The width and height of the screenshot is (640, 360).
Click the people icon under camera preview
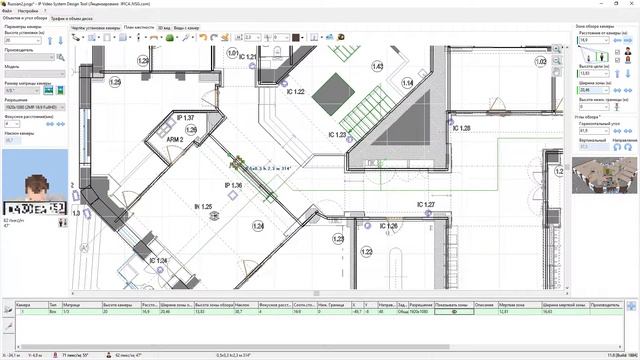click(x=62, y=222)
